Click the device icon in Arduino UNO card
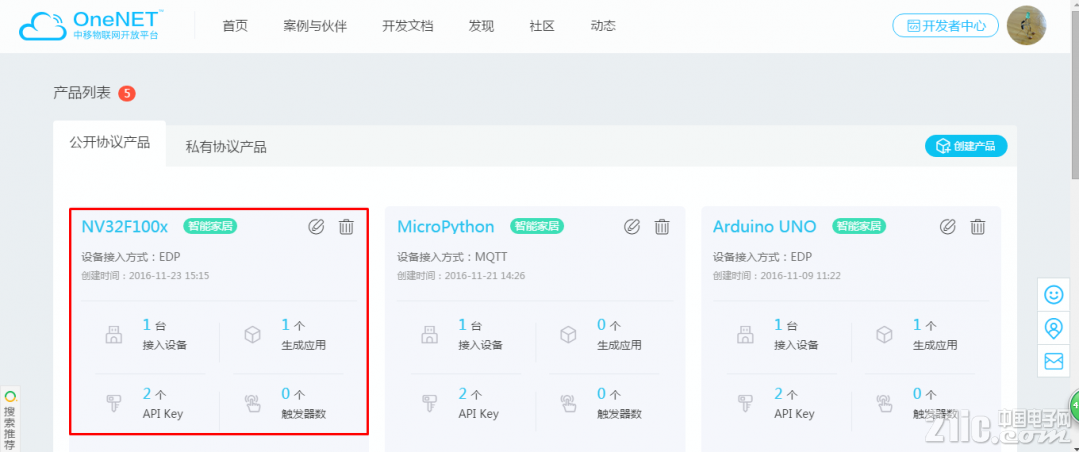 tap(745, 335)
